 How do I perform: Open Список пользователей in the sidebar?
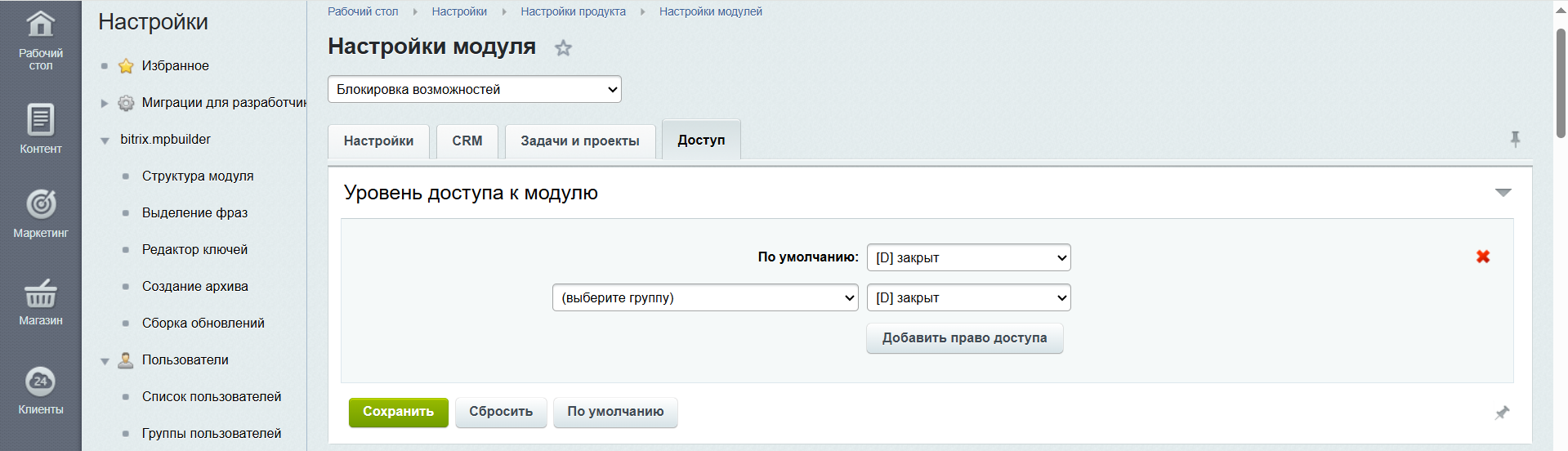point(211,396)
